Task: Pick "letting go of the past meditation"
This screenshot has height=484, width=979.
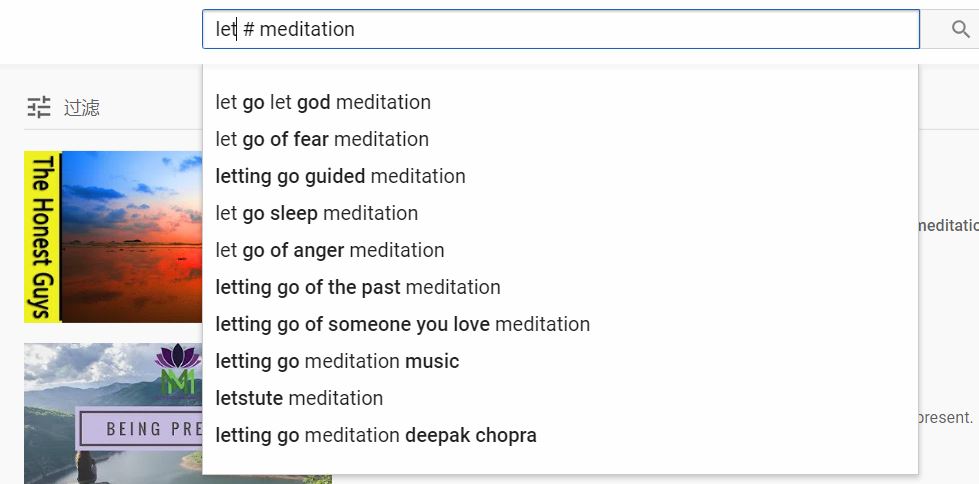Action: (x=358, y=287)
